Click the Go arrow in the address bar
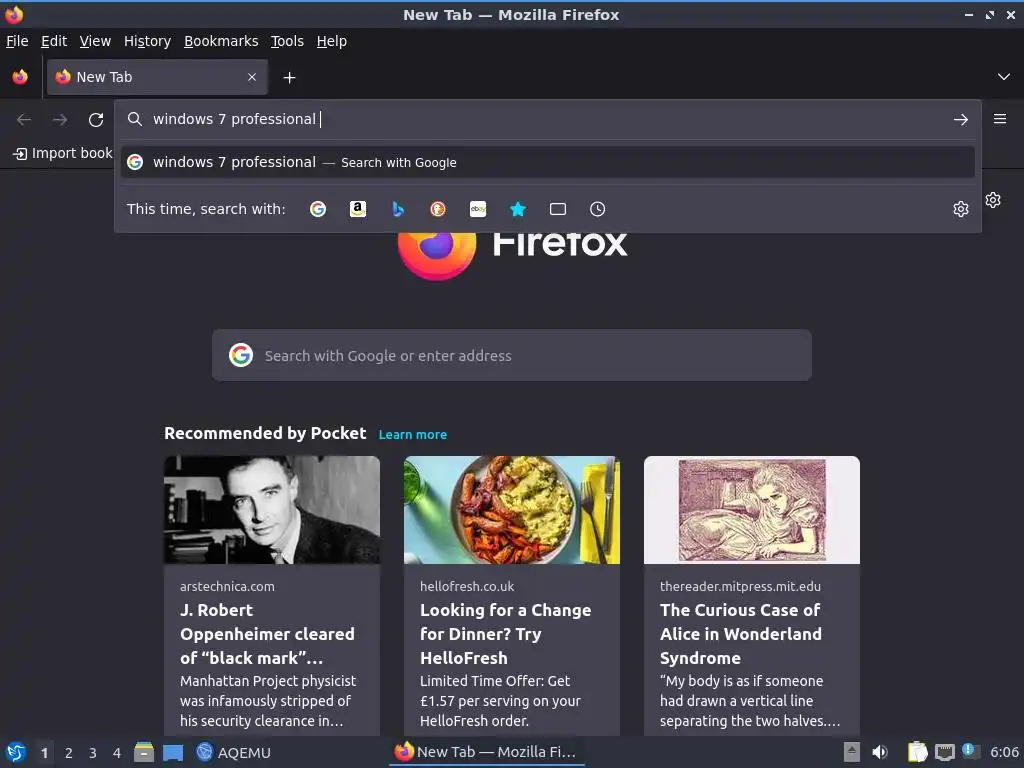 (961, 120)
